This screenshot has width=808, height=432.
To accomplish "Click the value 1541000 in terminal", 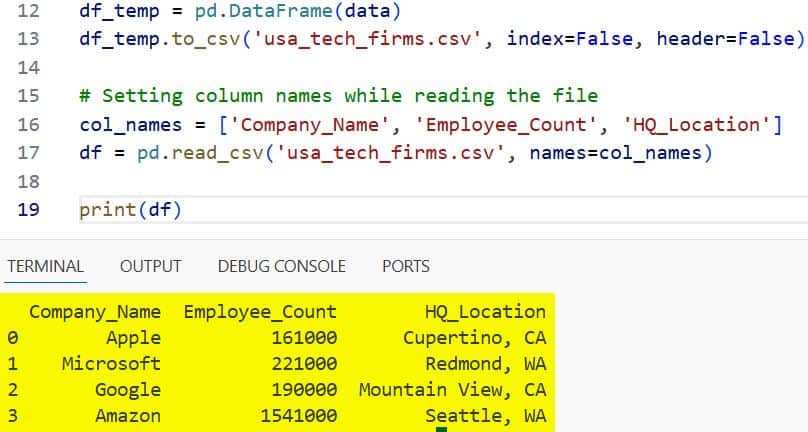I will click(299, 416).
